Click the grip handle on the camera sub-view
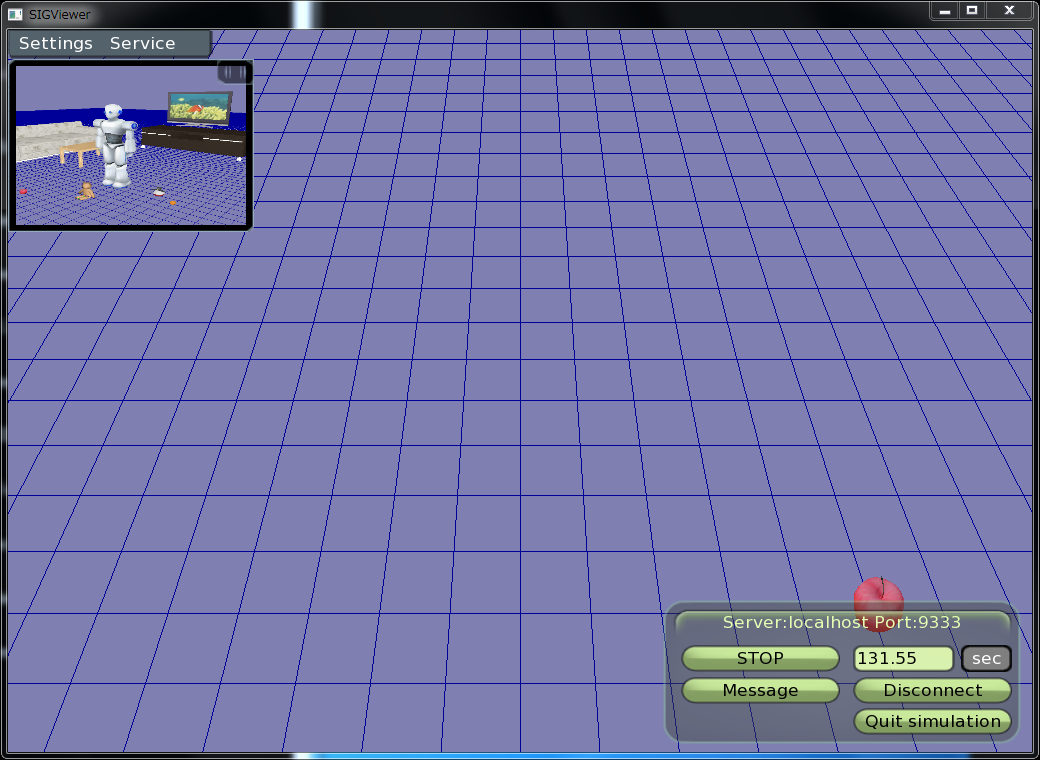The image size is (1040, 760). [233, 72]
